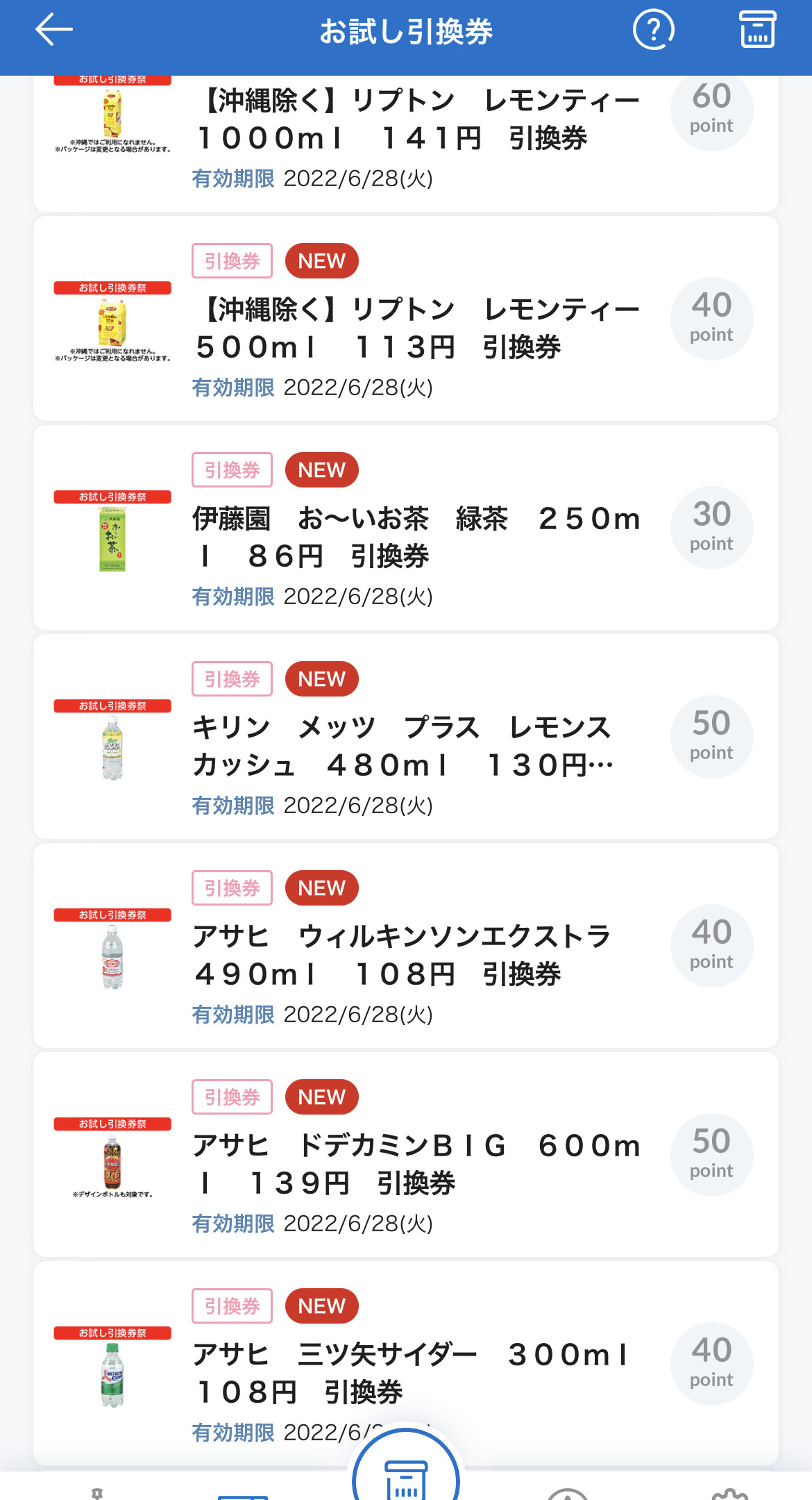This screenshot has width=812, height=1500.
Task: Select the 伊藤園 お〜いお茶 250ml coupon
Action: pos(416,537)
